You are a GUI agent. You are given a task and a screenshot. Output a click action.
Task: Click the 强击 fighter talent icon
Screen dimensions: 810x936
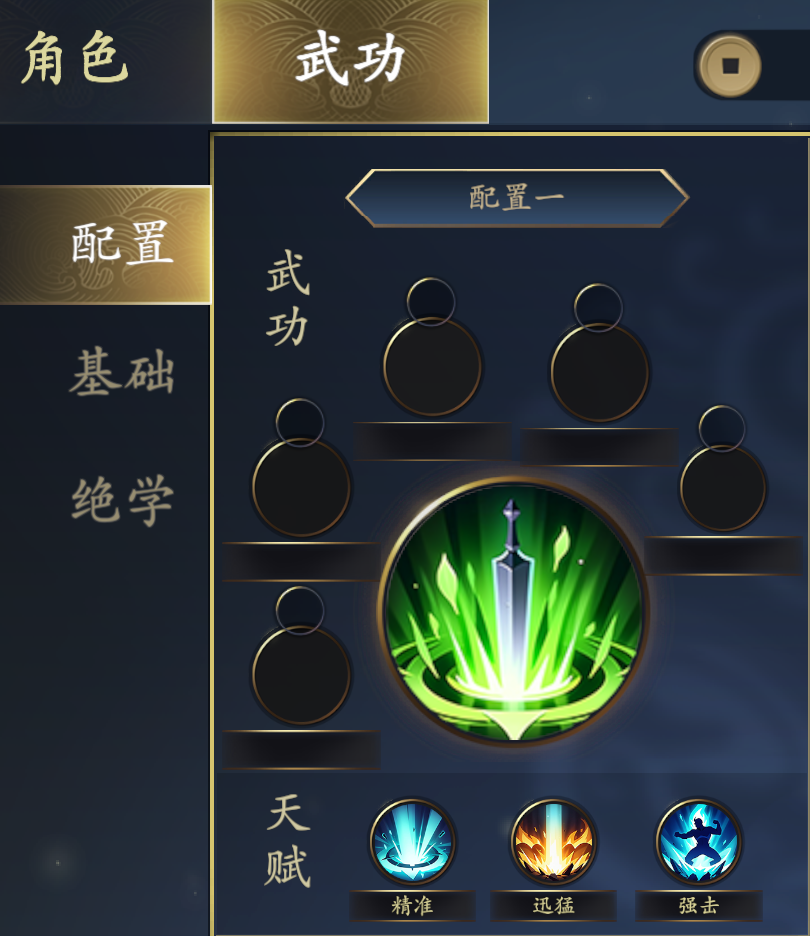click(698, 842)
